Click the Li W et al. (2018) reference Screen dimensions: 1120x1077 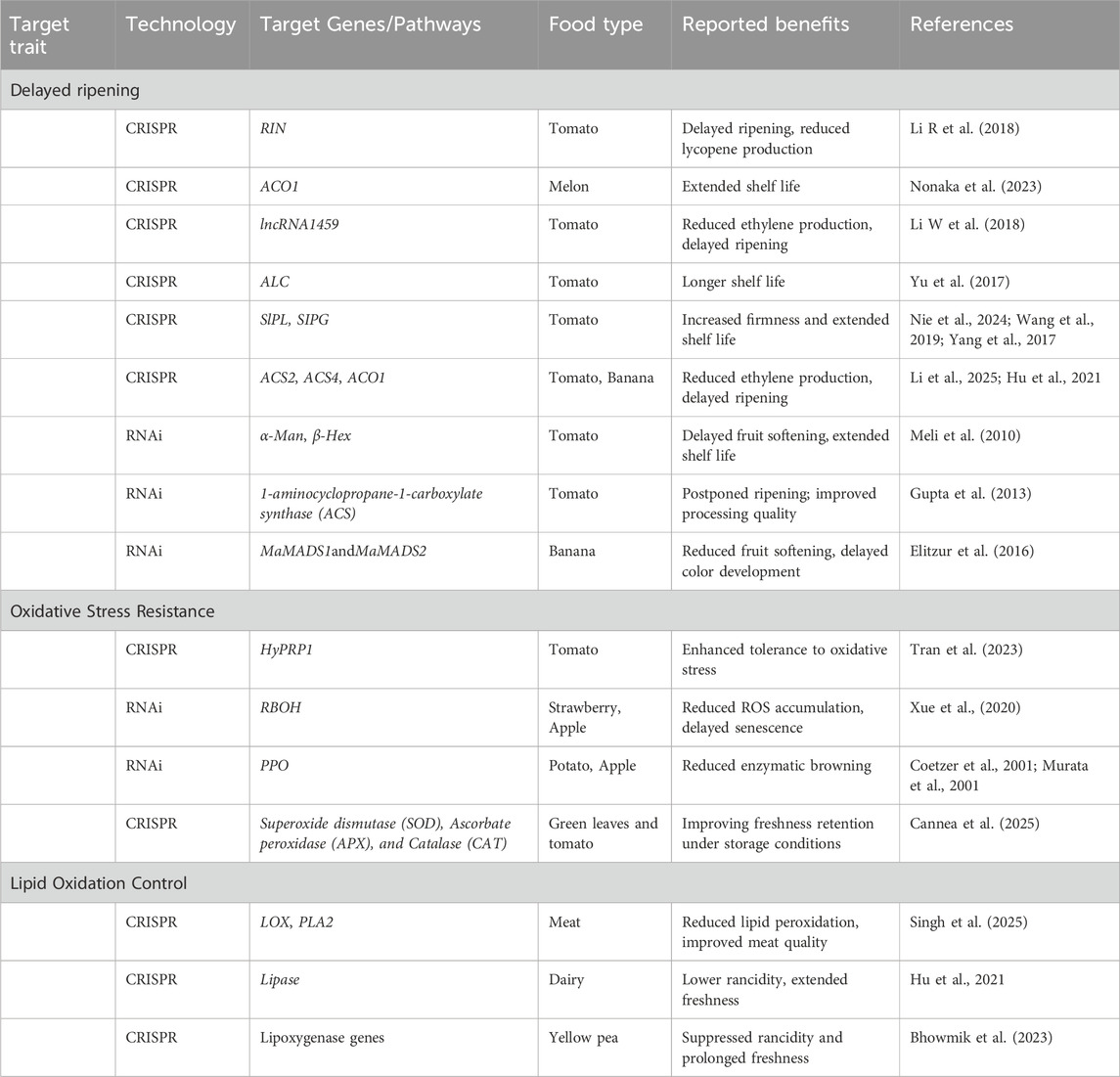click(x=965, y=224)
